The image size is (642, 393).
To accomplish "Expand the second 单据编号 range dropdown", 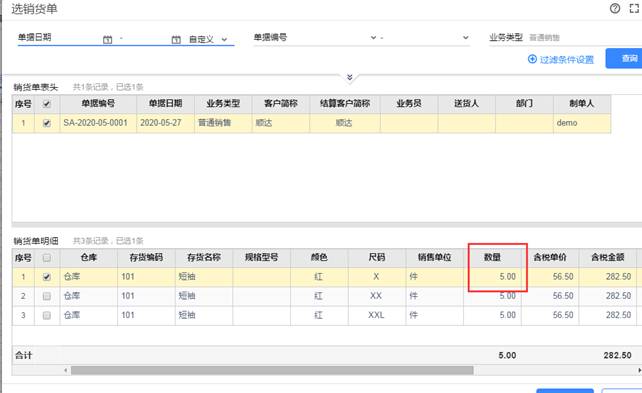I will coord(466,38).
